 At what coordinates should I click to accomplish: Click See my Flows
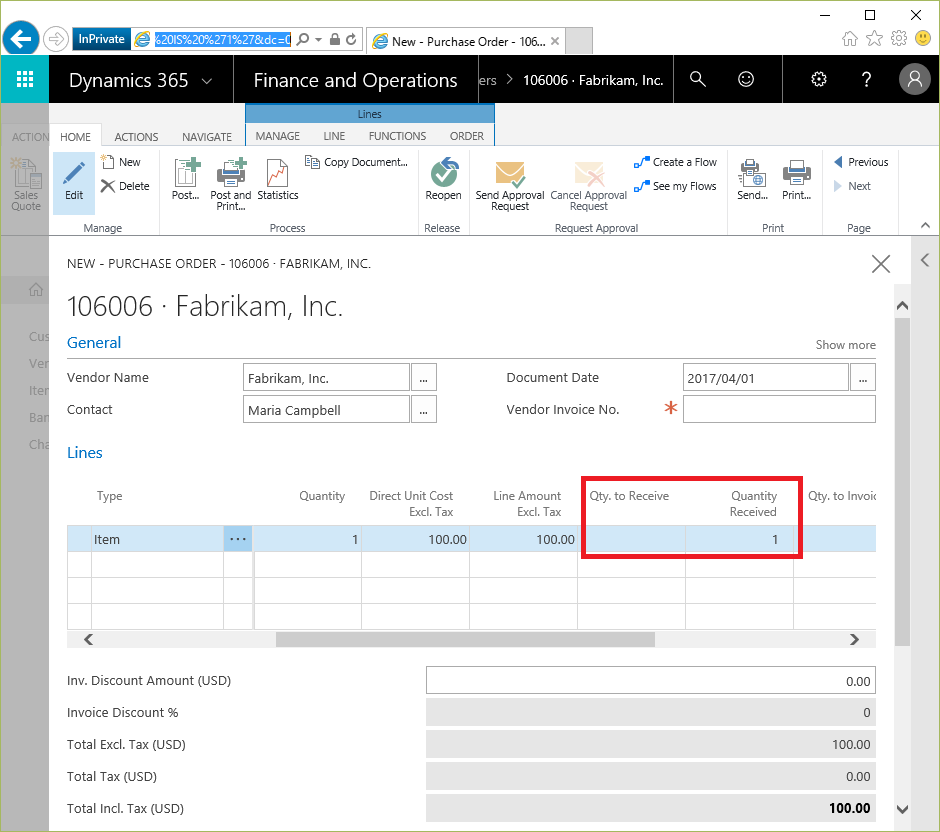(676, 186)
